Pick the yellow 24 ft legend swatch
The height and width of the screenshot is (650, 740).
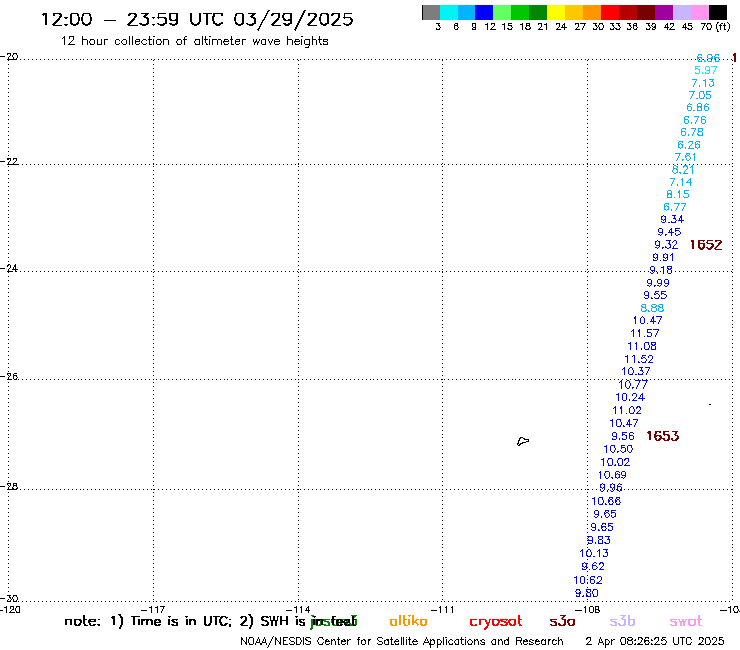click(556, 12)
